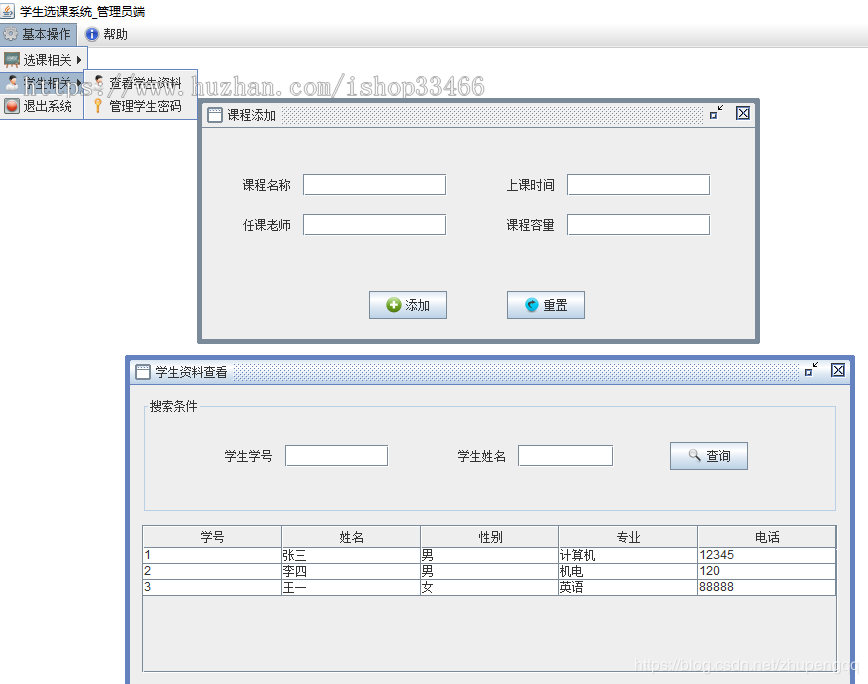
Task: Select the phone cell 12345
Action: [767, 555]
